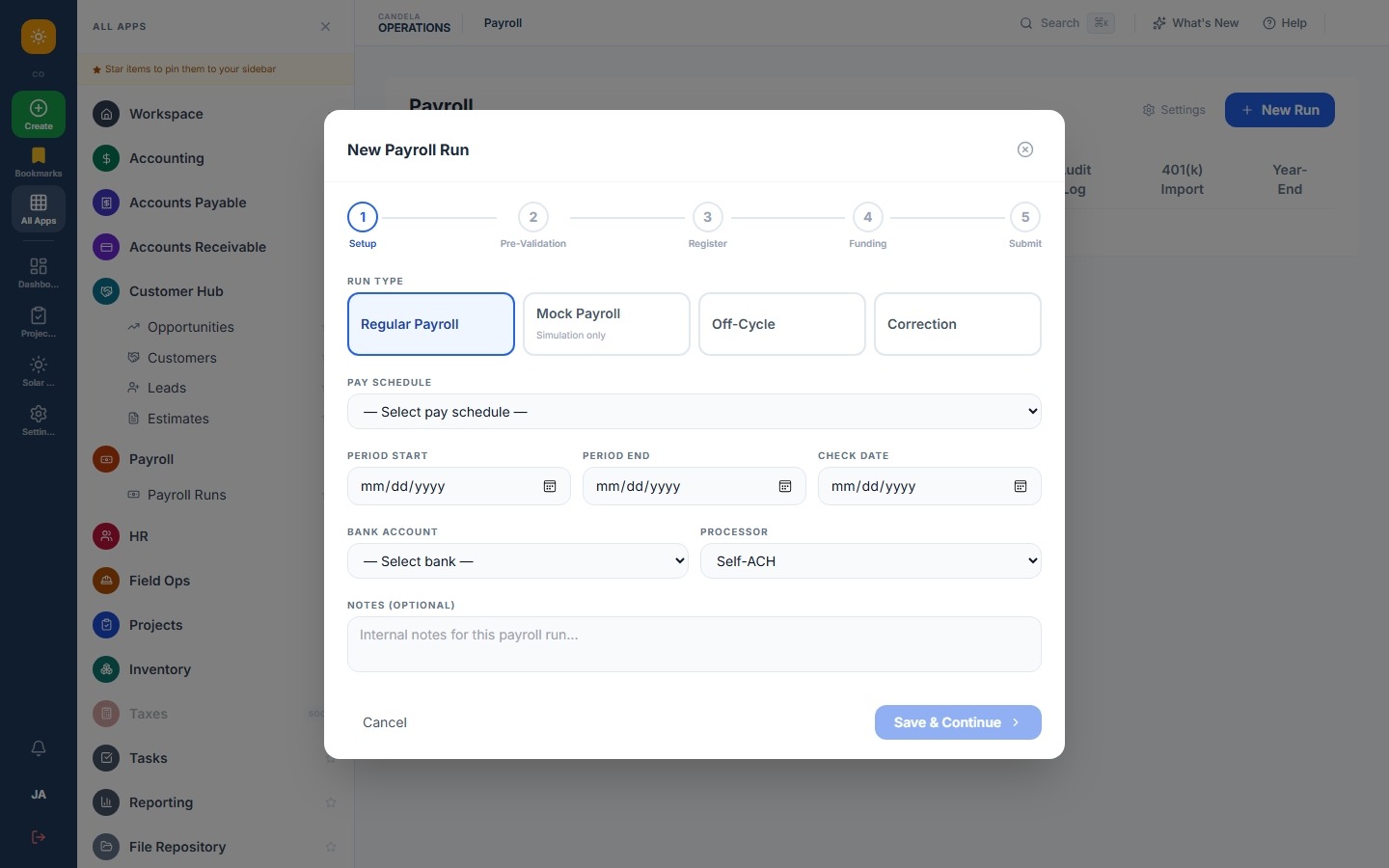Click the logout arrow icon
The width and height of the screenshot is (1389, 868).
point(39,837)
